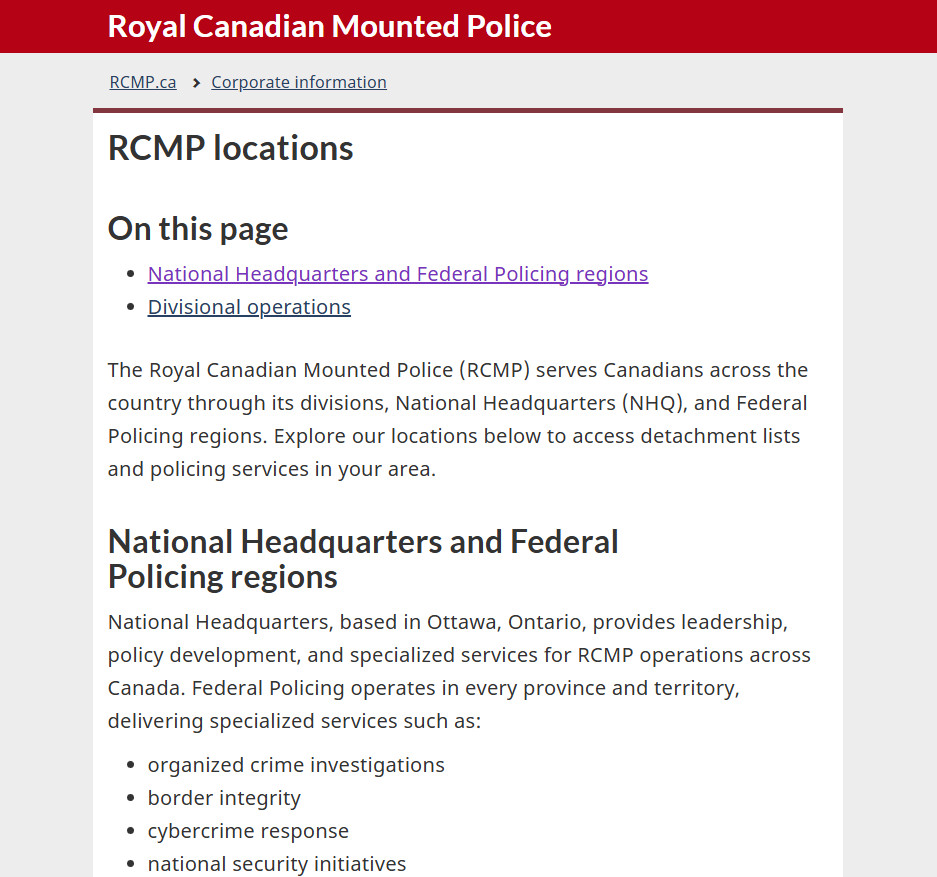Screen dimensions: 937x877
Task: Select the cybercrime response list item
Action: (248, 831)
